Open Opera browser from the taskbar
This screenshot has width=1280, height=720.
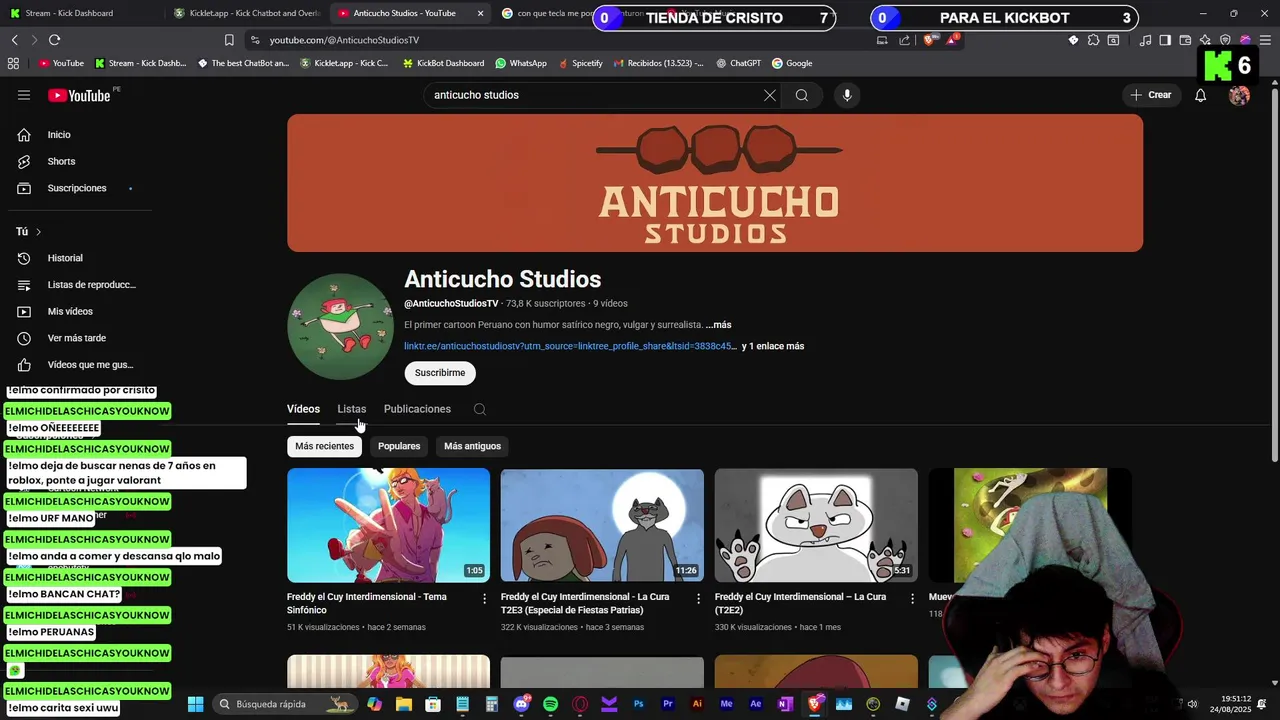pyautogui.click(x=580, y=704)
